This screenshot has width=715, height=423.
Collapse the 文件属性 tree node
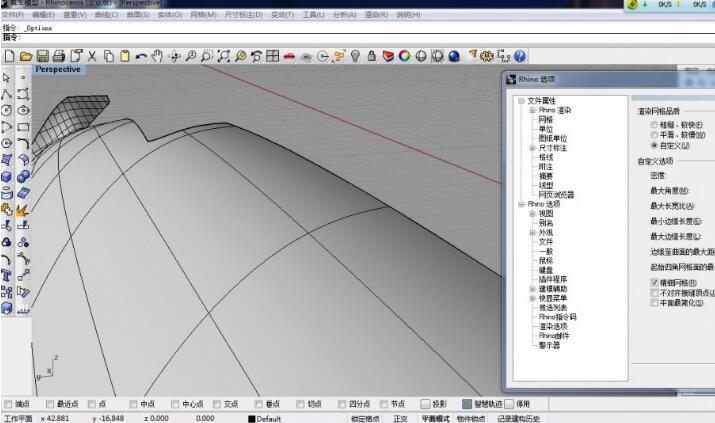521,101
